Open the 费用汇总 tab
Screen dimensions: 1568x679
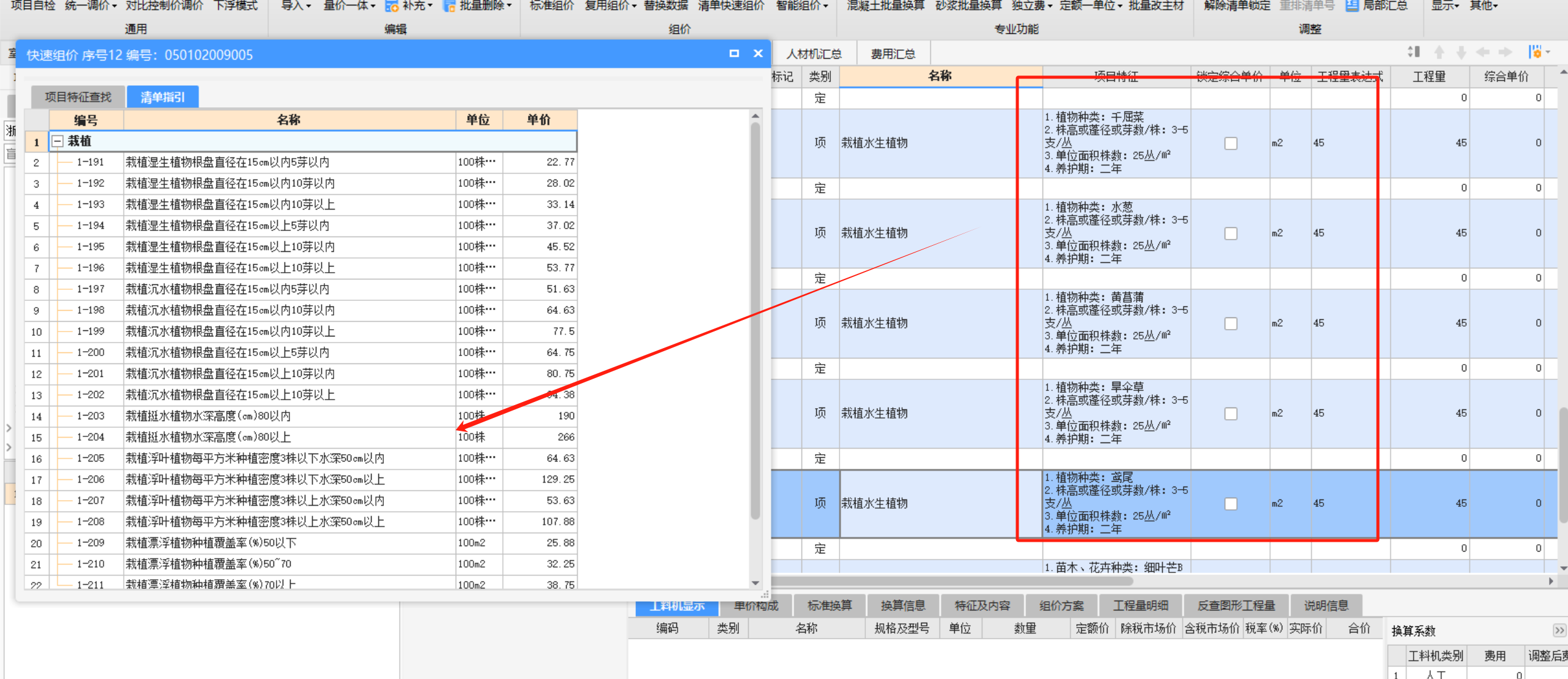tap(893, 54)
